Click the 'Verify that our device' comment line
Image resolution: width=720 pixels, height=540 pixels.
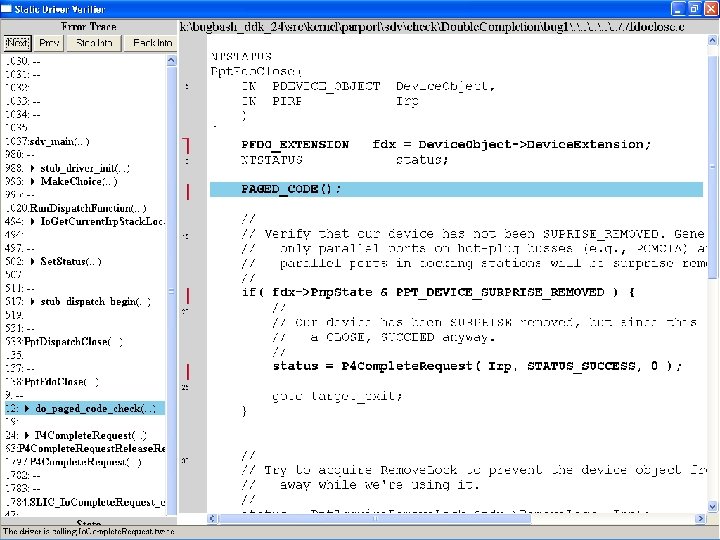pos(473,234)
